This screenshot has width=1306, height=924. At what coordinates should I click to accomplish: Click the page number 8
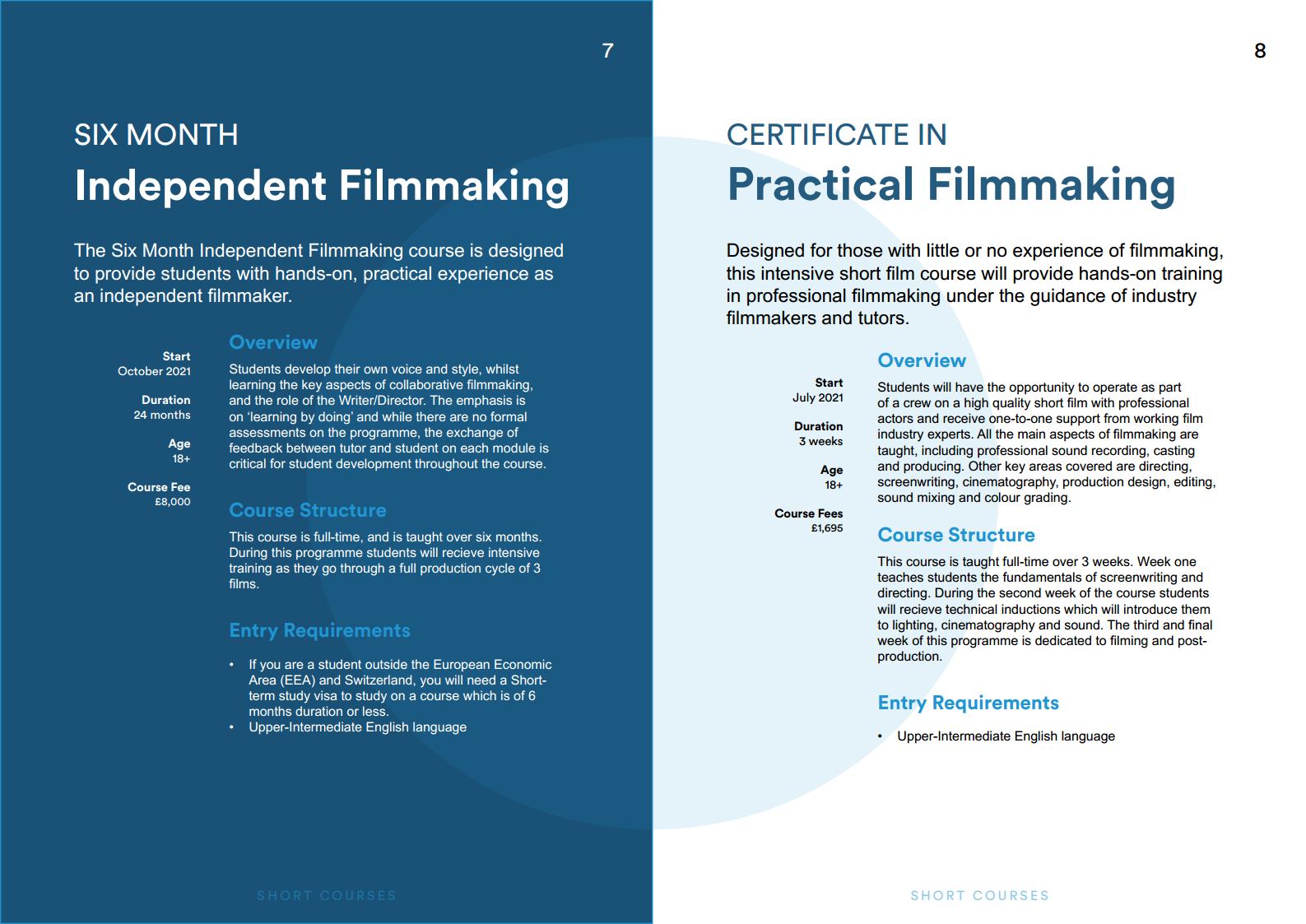[1259, 51]
